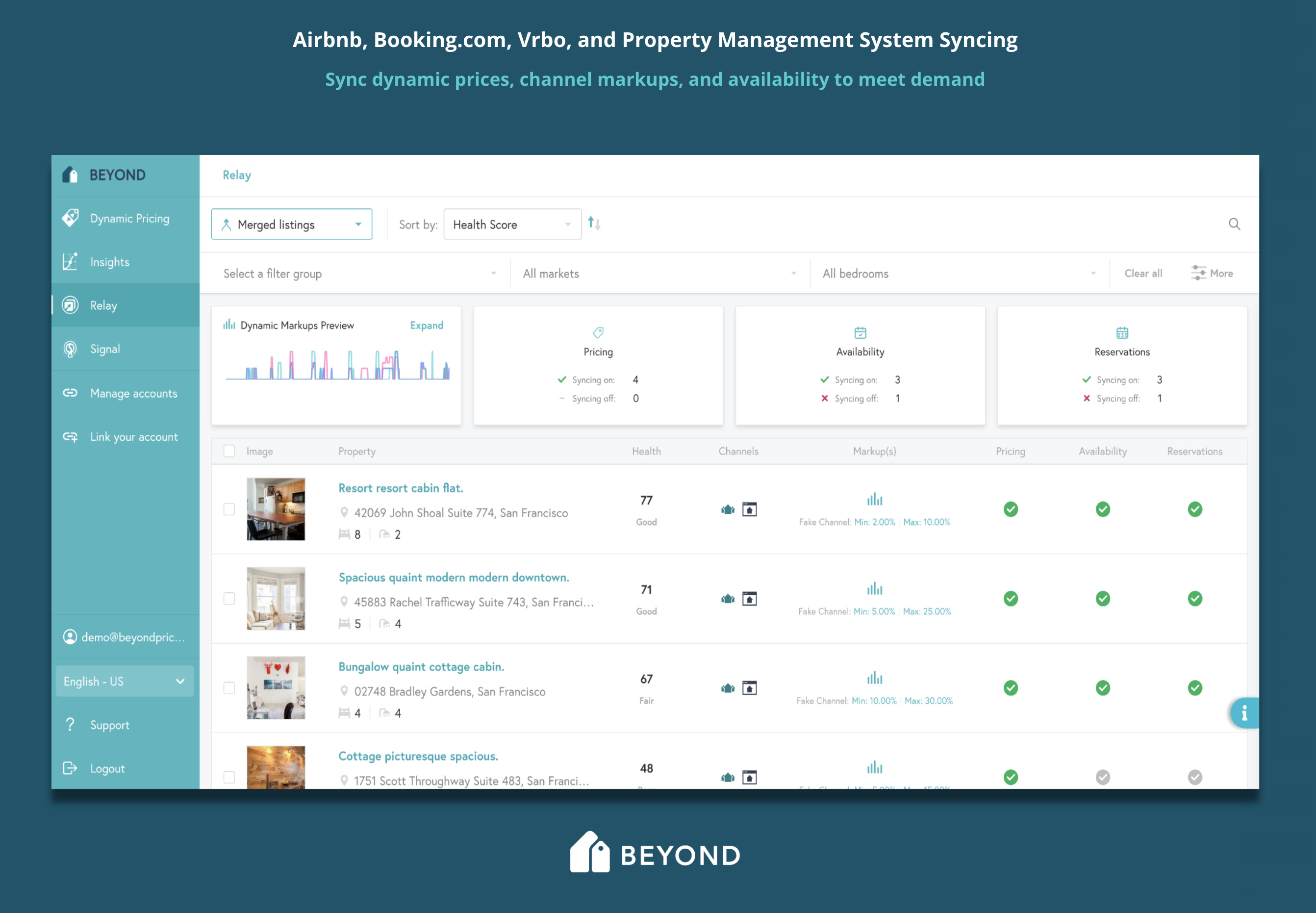Tick checkbox for Resort resort cabin flat
This screenshot has height=913, width=1316.
point(229,509)
